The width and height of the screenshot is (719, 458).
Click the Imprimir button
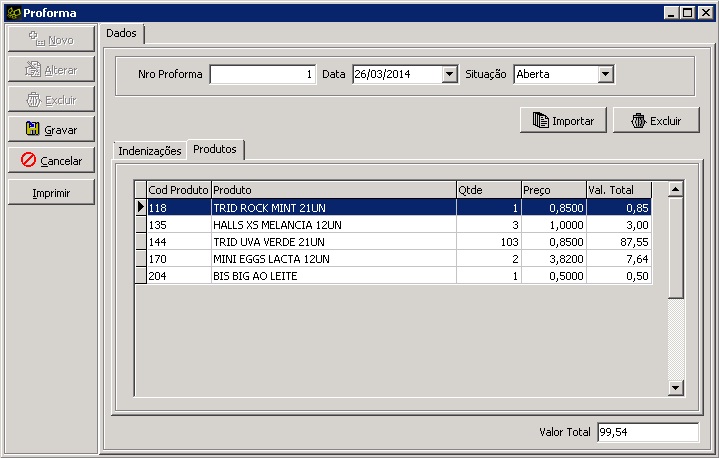click(51, 192)
